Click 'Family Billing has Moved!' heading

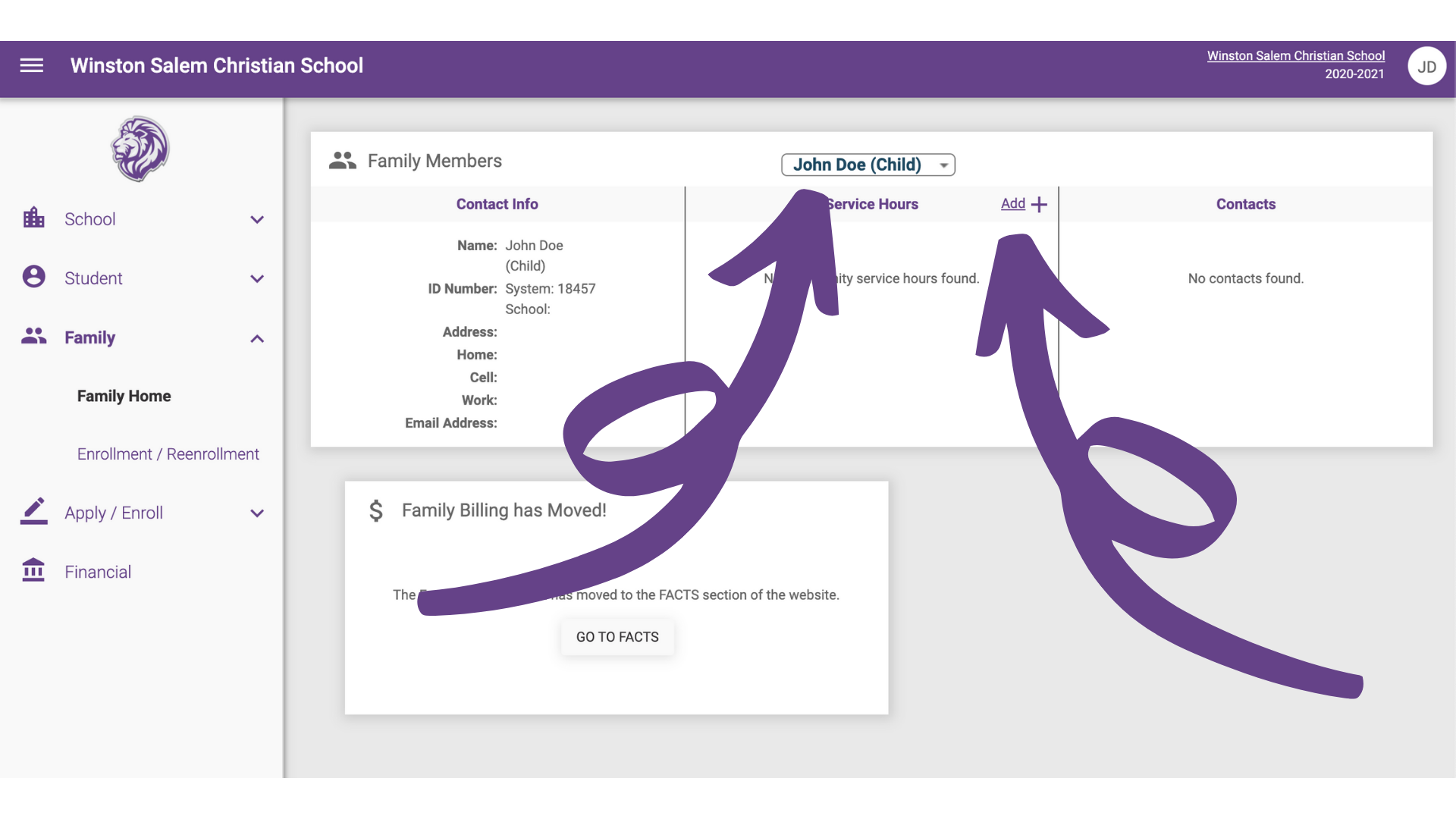point(504,510)
